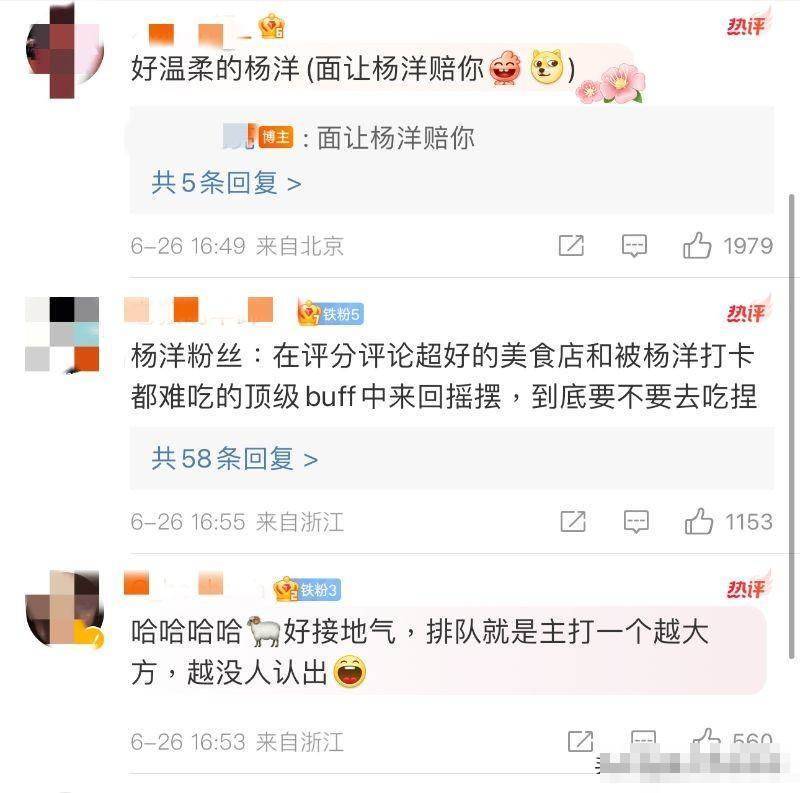The height and width of the screenshot is (793, 800).
Task: Open first commenter's avatar
Action: coord(64,51)
